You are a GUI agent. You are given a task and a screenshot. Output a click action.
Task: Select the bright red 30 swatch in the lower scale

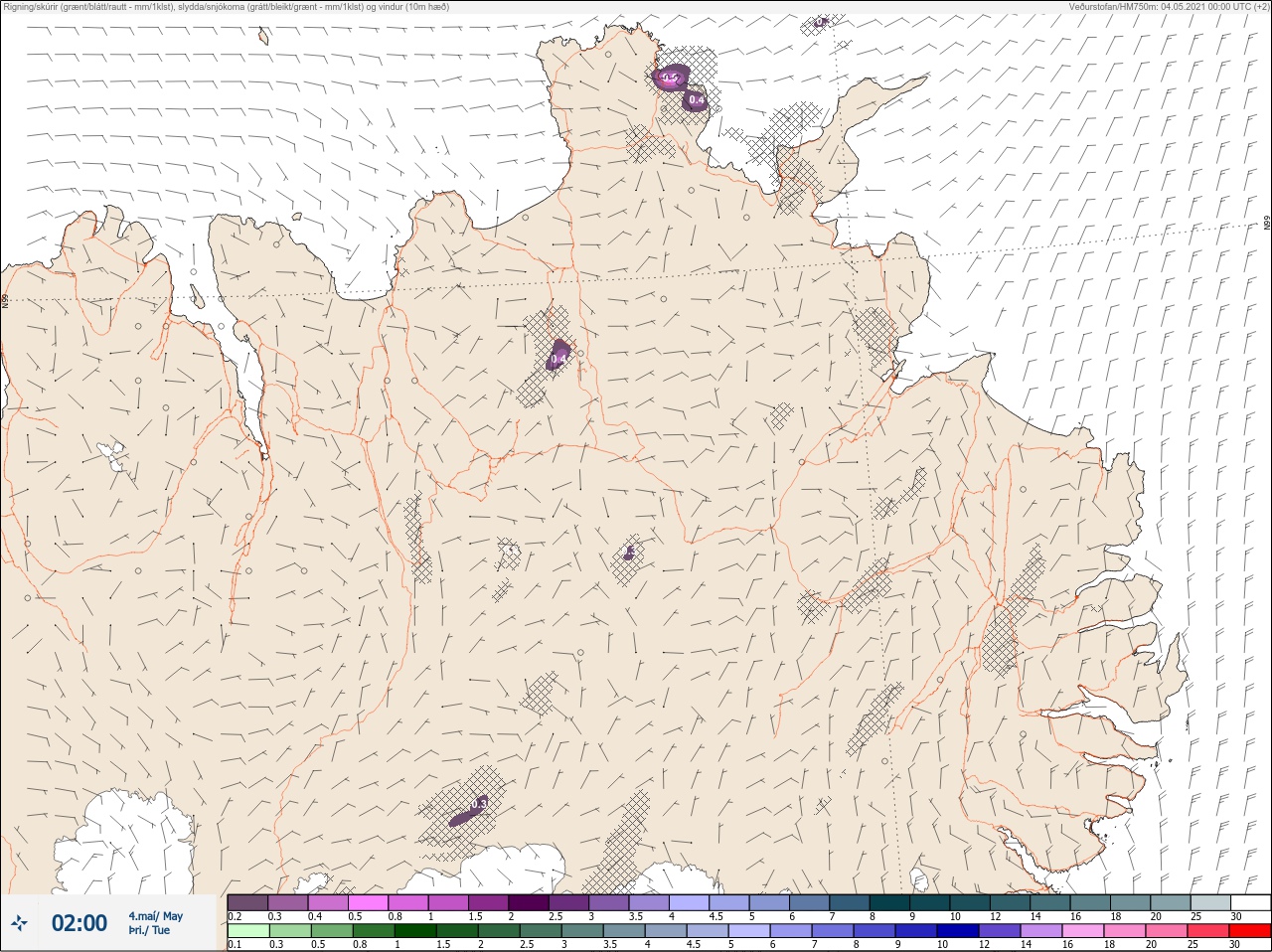point(1249,931)
